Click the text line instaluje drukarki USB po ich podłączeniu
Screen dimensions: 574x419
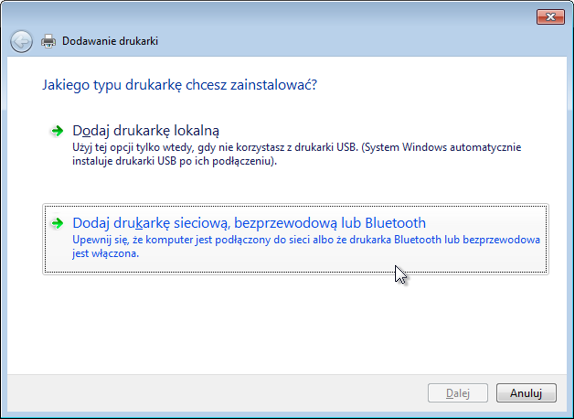point(175,161)
